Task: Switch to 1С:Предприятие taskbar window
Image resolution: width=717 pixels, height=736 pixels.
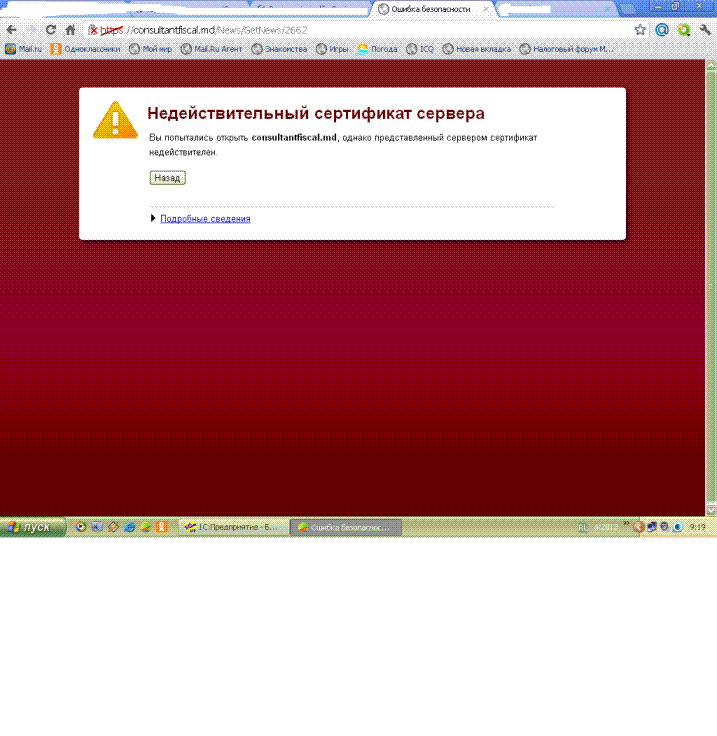Action: [233, 527]
